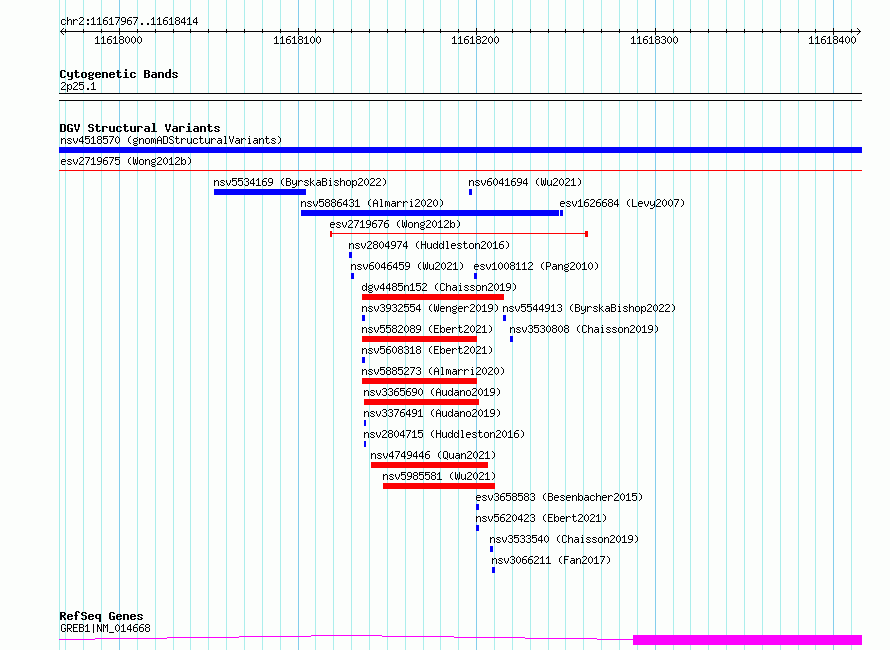Open nsv2804974 (Huddleston2016) label
Viewport: 890px width, 650px height.
tap(429, 245)
